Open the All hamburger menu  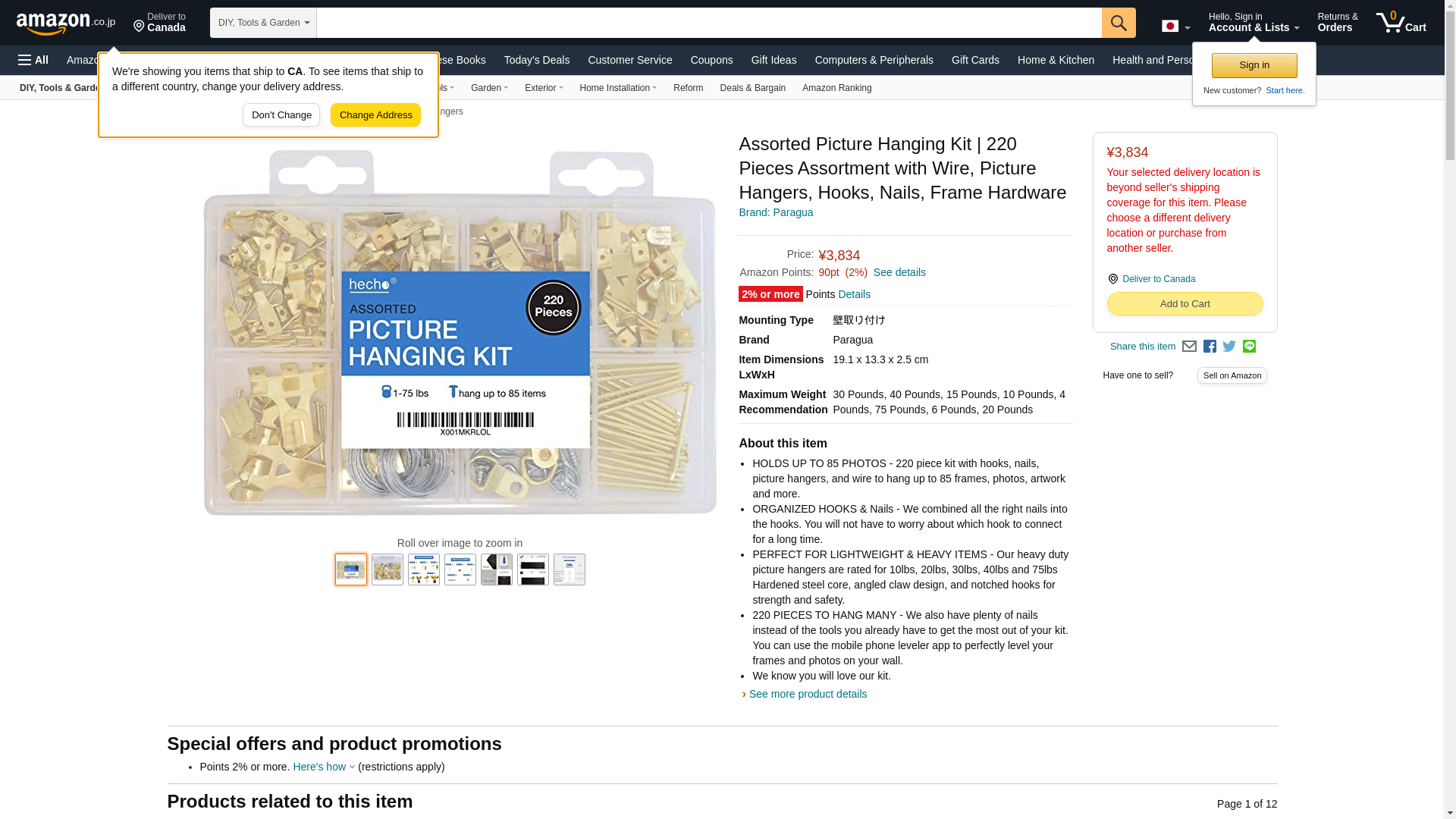(33, 60)
